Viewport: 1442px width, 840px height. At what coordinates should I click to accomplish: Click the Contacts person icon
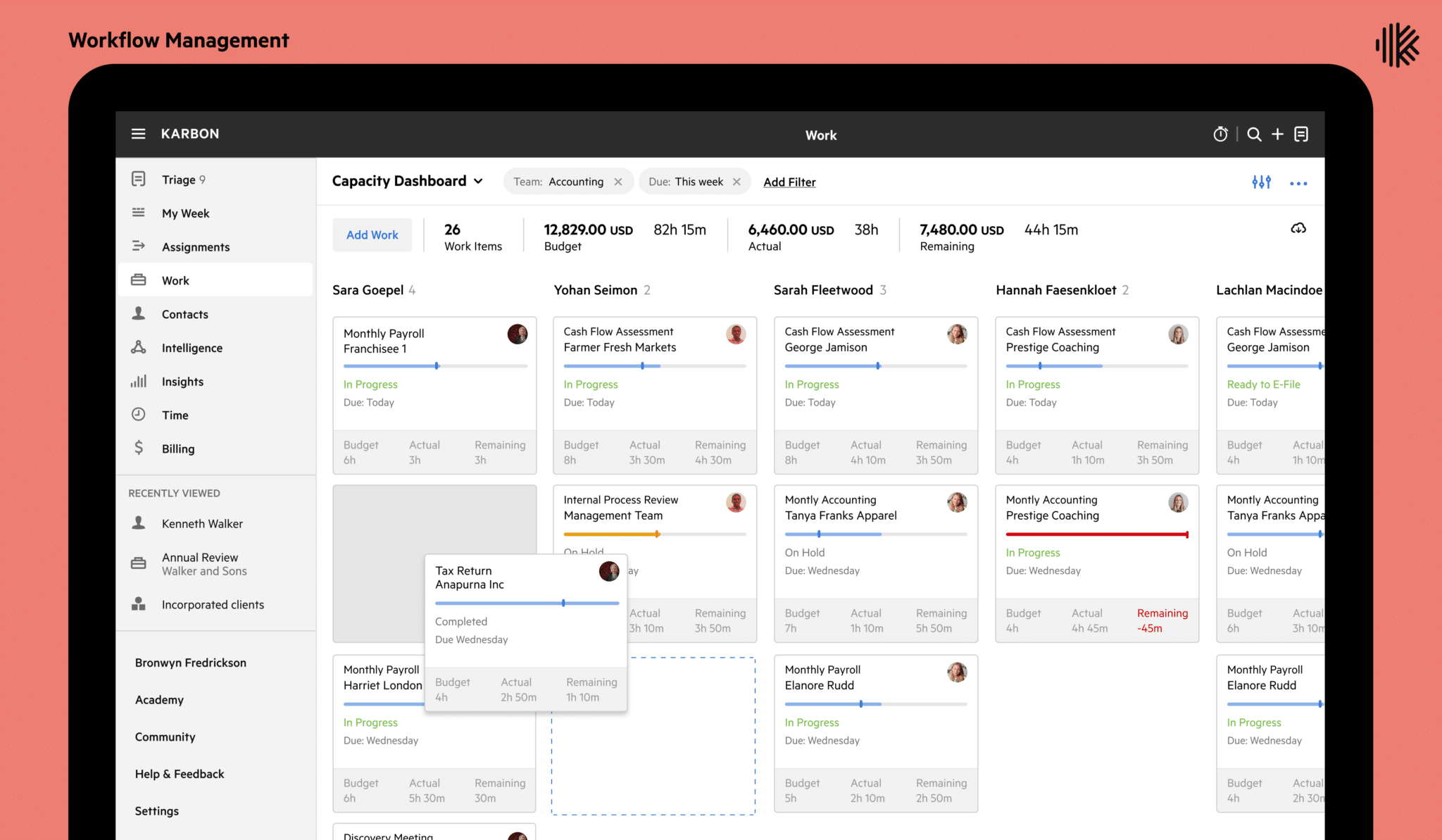click(x=139, y=313)
